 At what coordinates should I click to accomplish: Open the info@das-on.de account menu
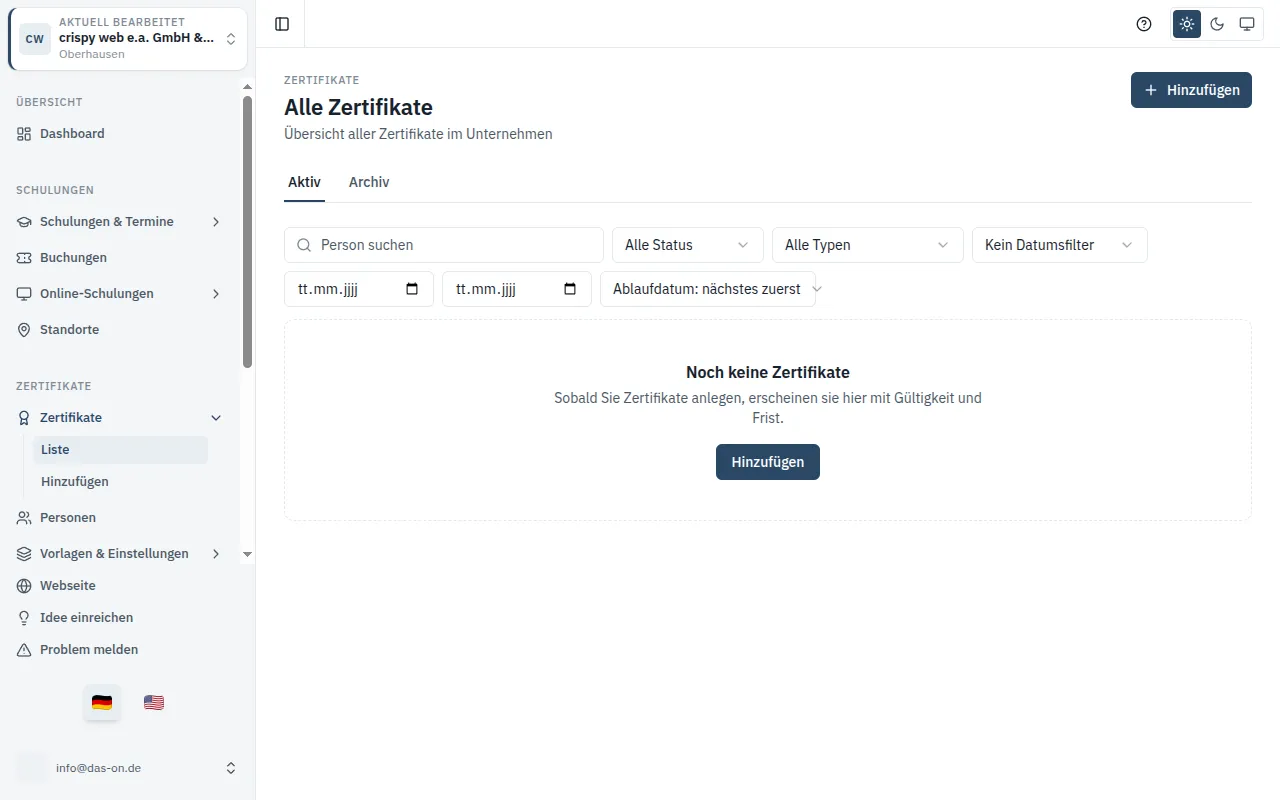[x=128, y=768]
